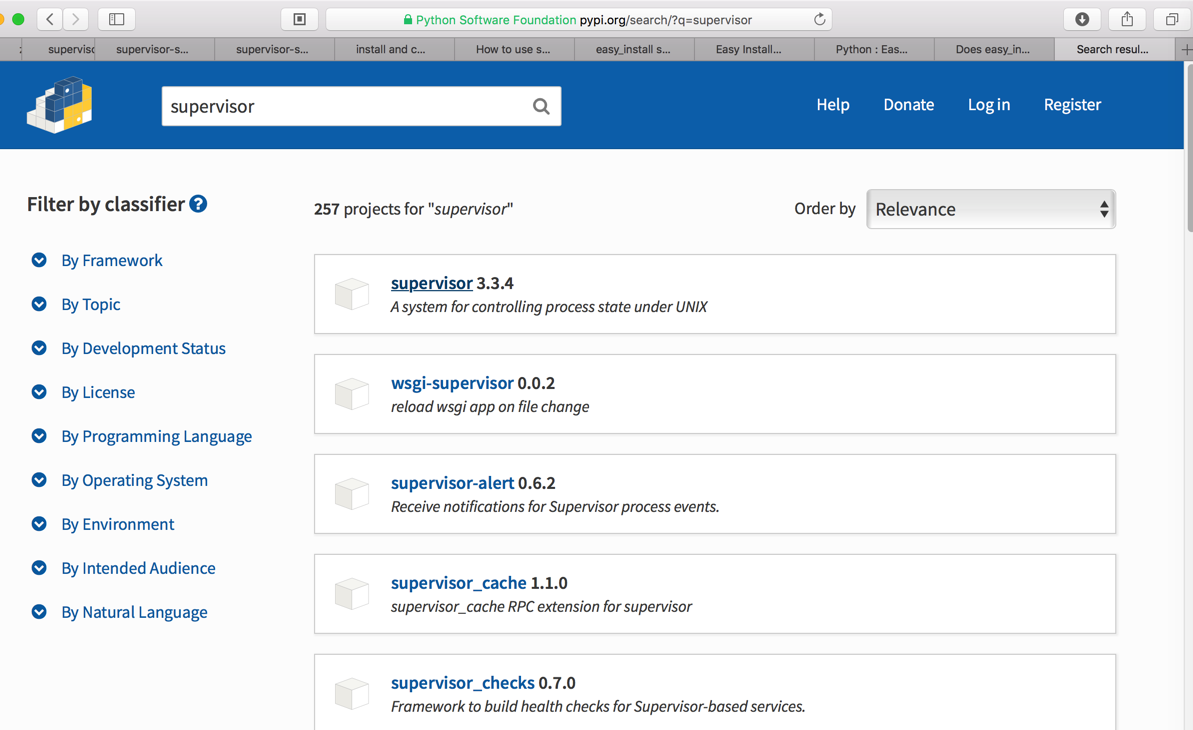
Task: Add a new tab with plus
Action: (x=1185, y=49)
